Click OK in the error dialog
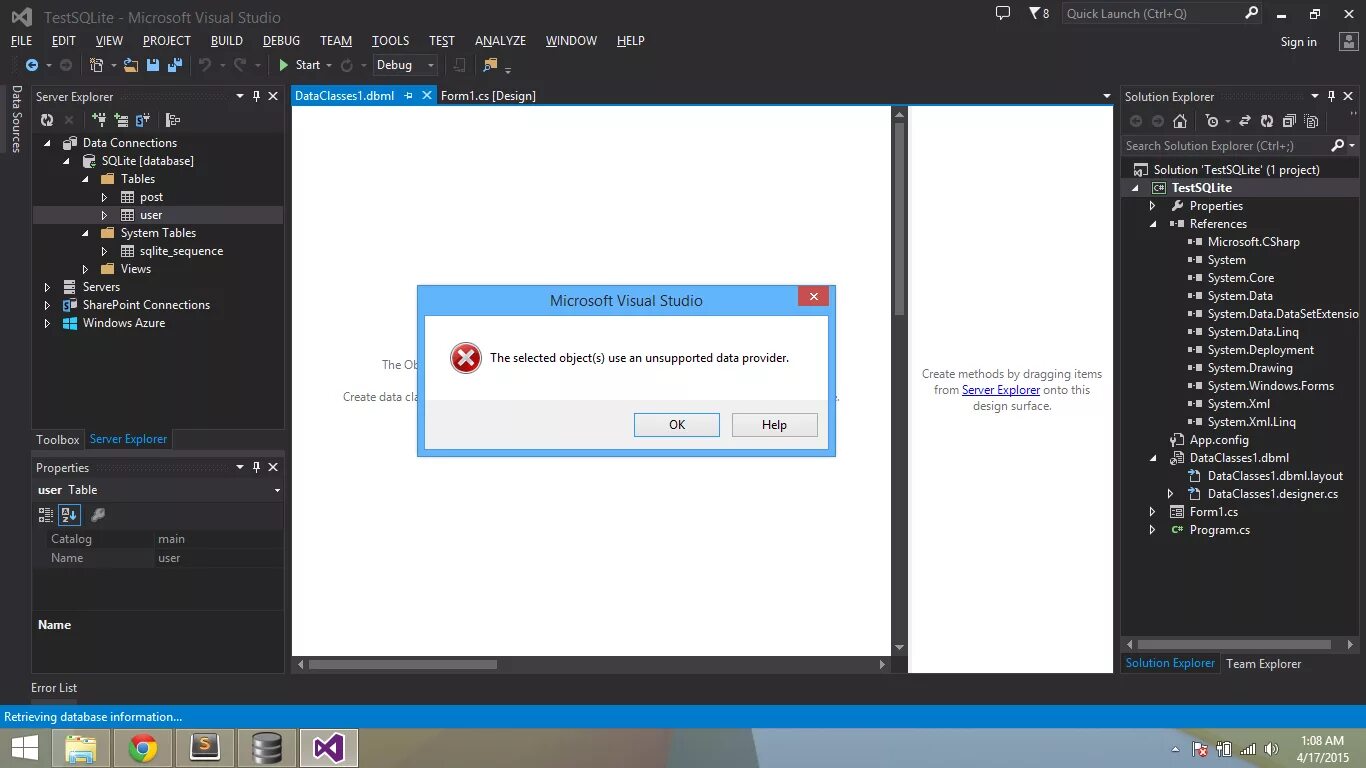This screenshot has width=1366, height=768. point(677,425)
